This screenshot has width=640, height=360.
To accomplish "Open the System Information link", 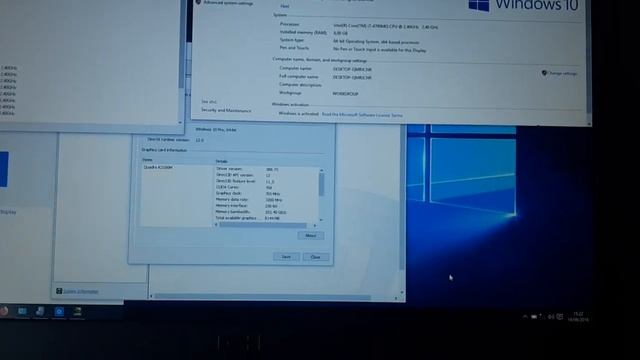I will click(81, 291).
